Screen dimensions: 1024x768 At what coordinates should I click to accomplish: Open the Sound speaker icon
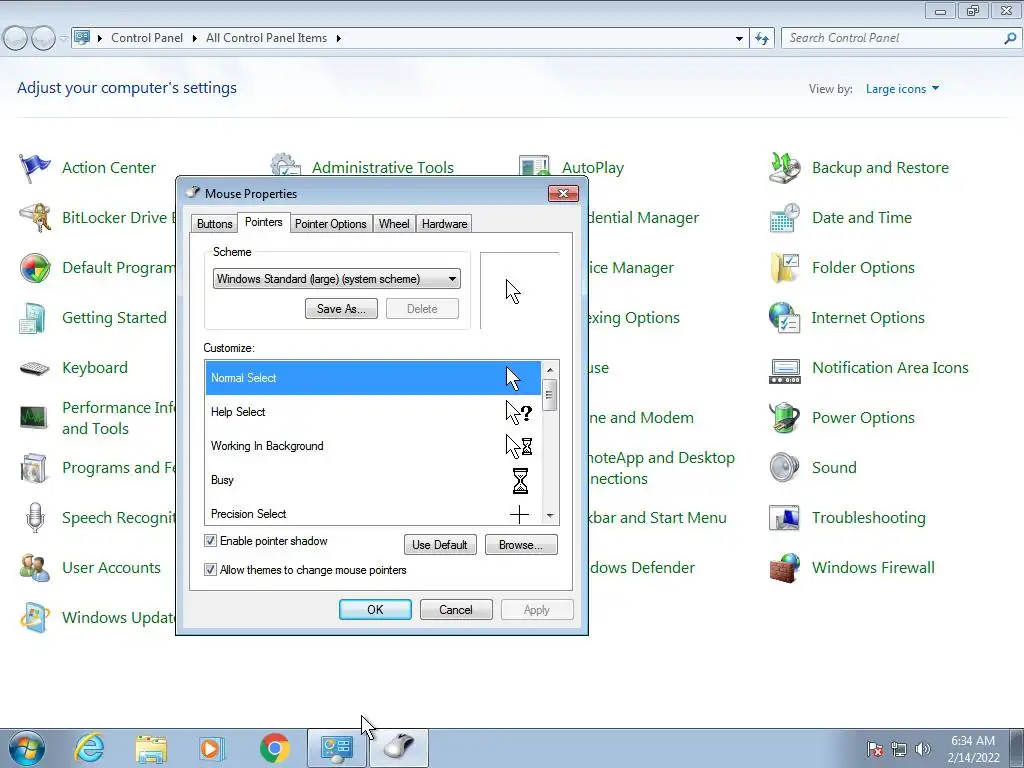784,468
